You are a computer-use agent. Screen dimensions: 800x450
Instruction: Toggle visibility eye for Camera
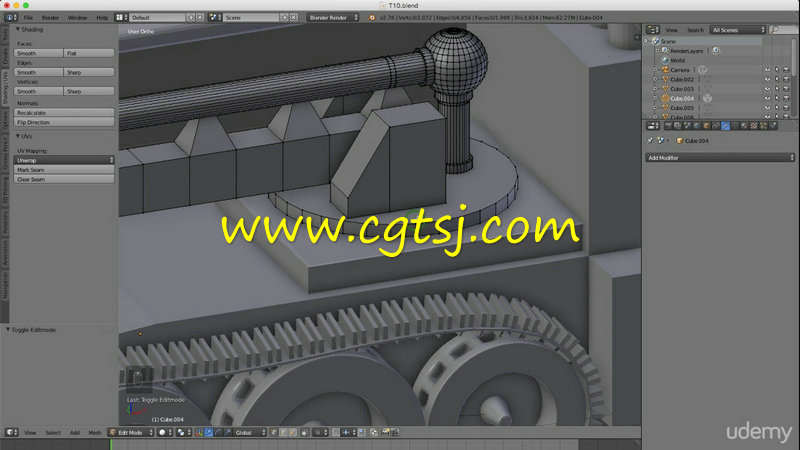click(x=767, y=70)
